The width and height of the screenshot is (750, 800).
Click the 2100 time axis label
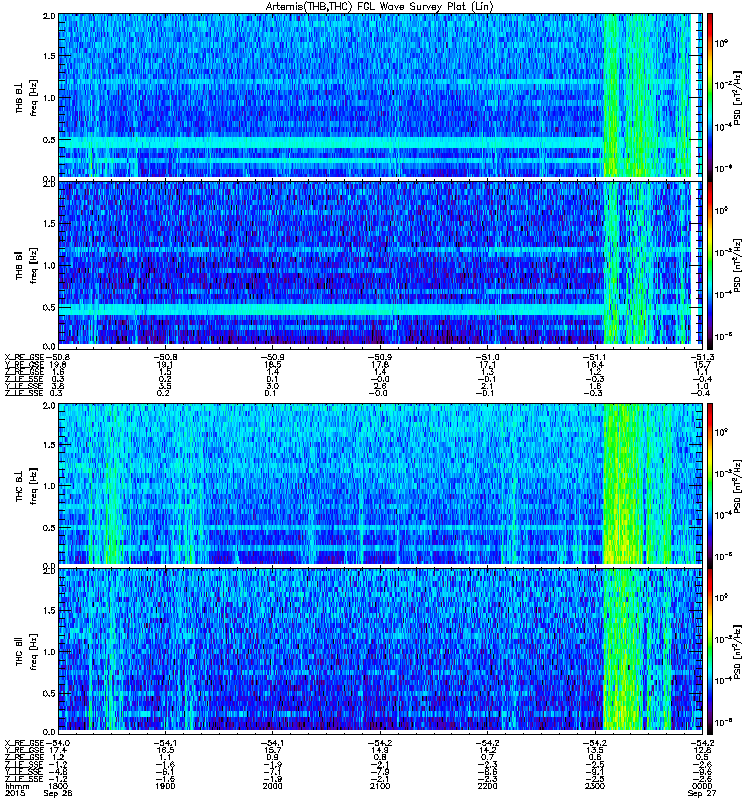tap(380, 786)
